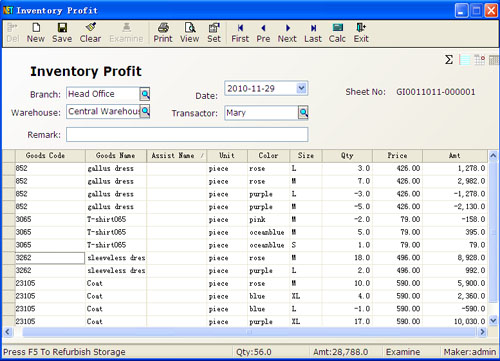Print the inventory sheet
This screenshot has height=361, width=500.
tap(163, 33)
